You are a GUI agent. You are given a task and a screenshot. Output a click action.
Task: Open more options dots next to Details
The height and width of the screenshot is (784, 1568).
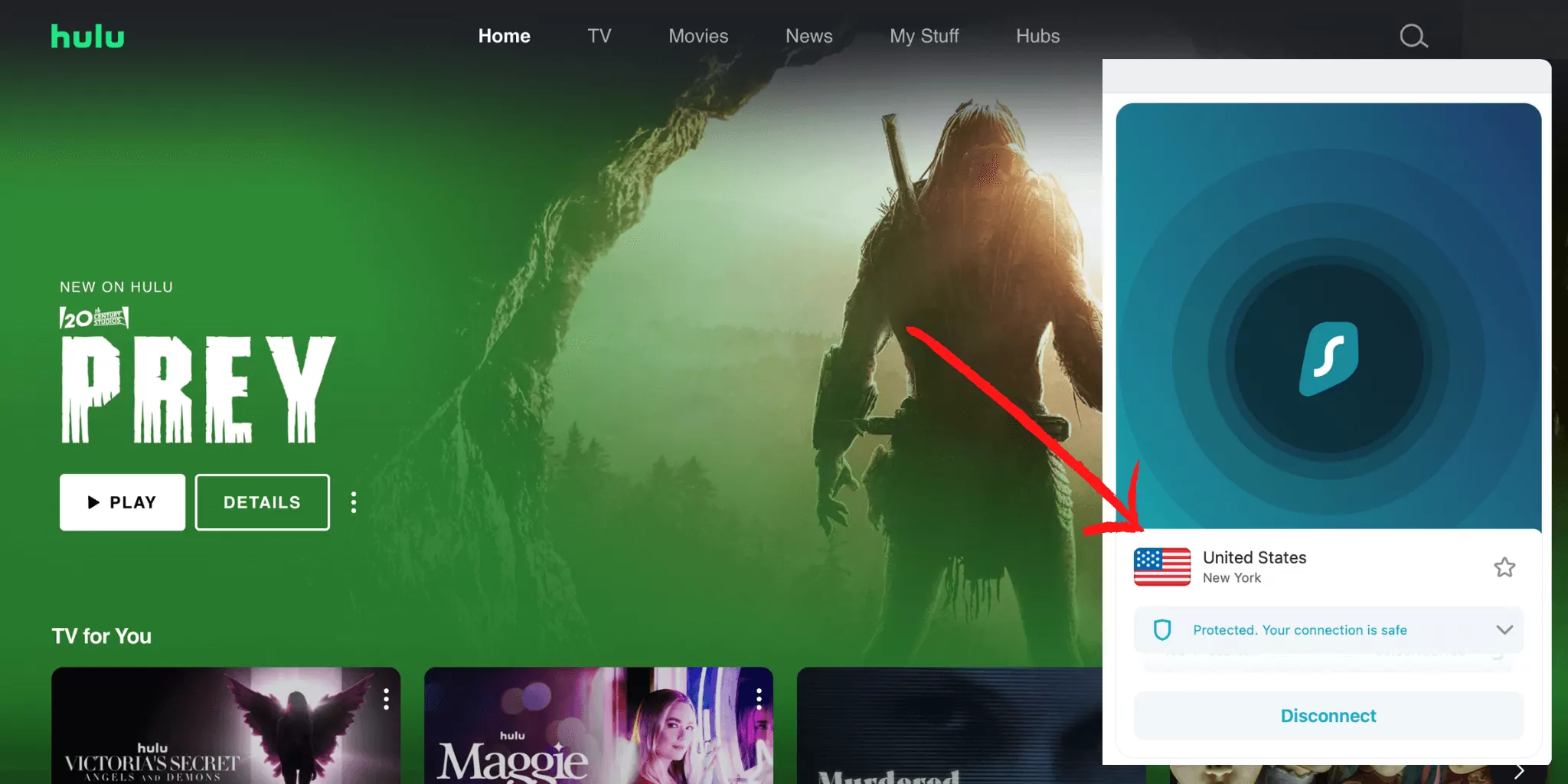353,502
